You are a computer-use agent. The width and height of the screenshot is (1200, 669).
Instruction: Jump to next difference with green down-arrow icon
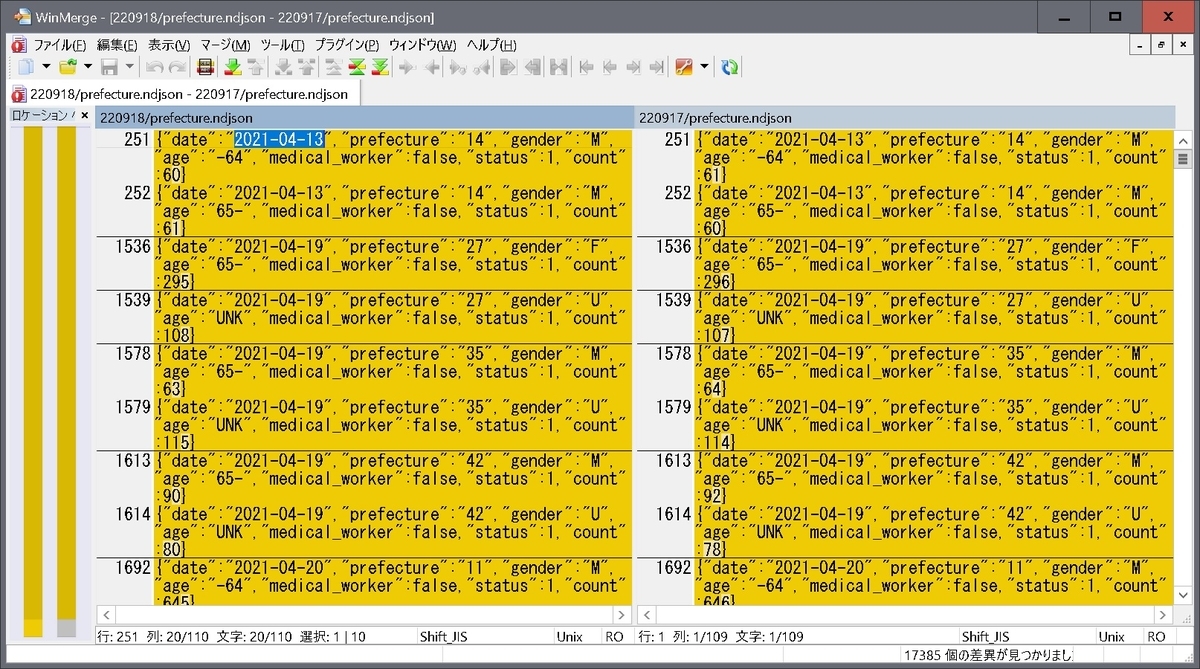(x=232, y=67)
